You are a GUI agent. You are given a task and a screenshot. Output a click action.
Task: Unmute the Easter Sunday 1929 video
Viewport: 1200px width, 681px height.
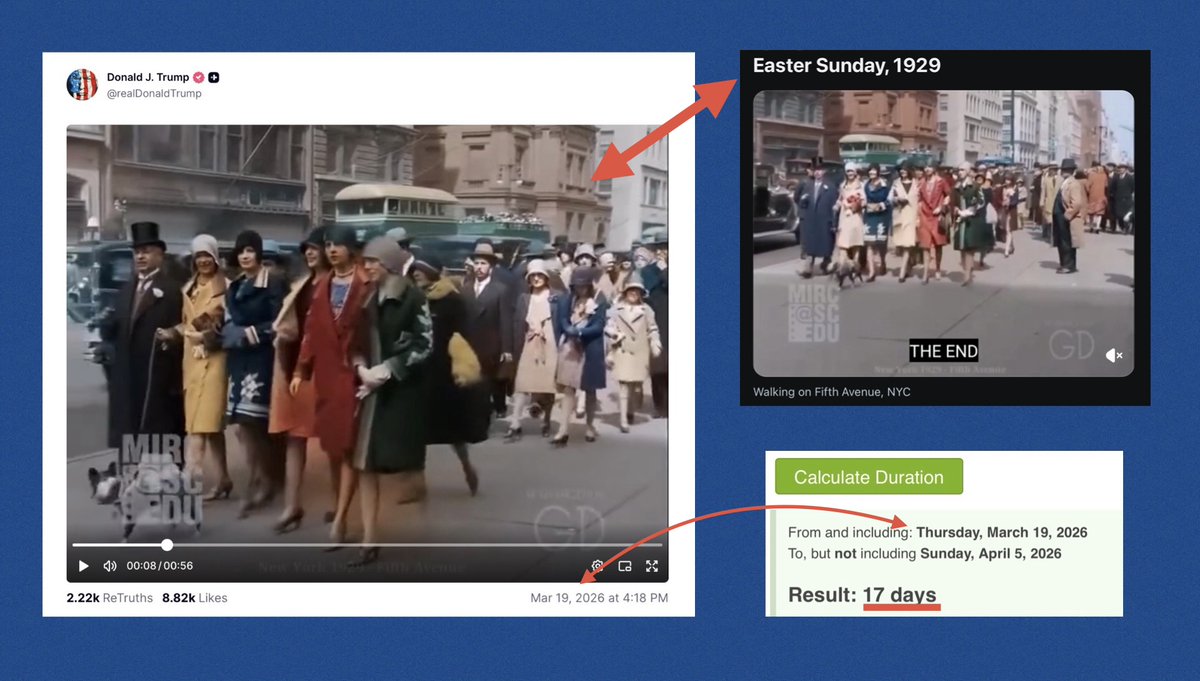(1114, 355)
